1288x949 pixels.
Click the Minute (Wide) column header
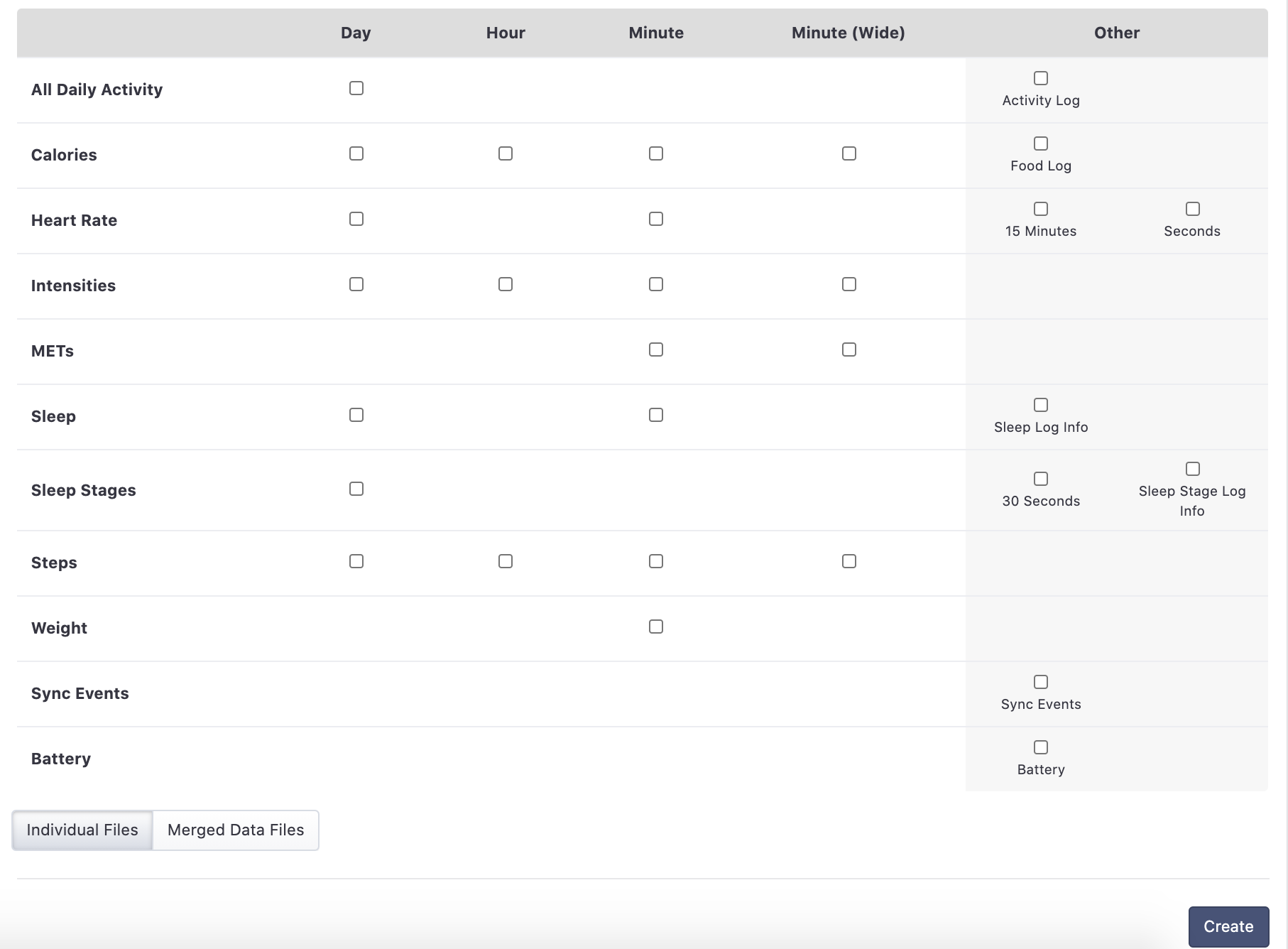click(848, 33)
